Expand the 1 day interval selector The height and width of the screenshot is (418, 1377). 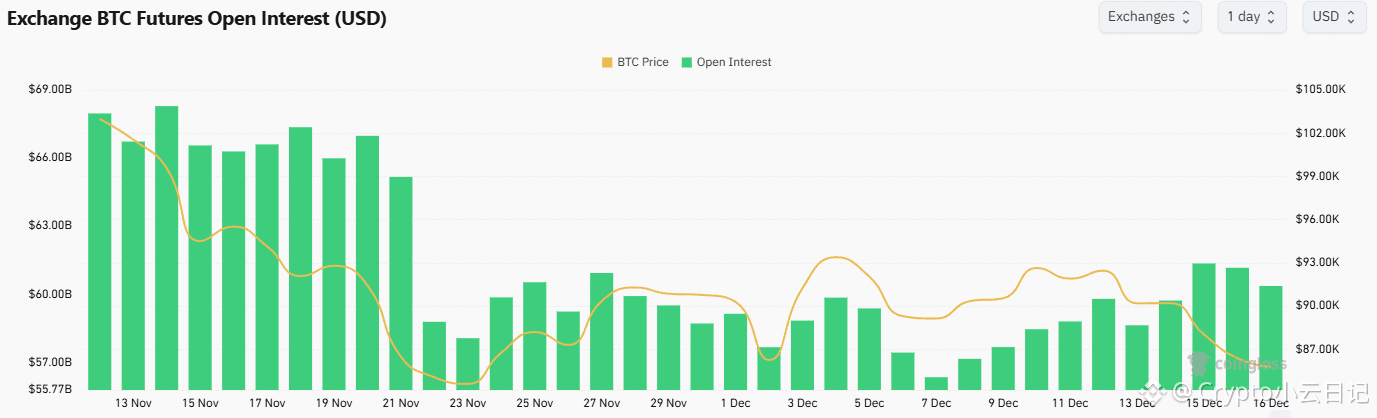1251,17
